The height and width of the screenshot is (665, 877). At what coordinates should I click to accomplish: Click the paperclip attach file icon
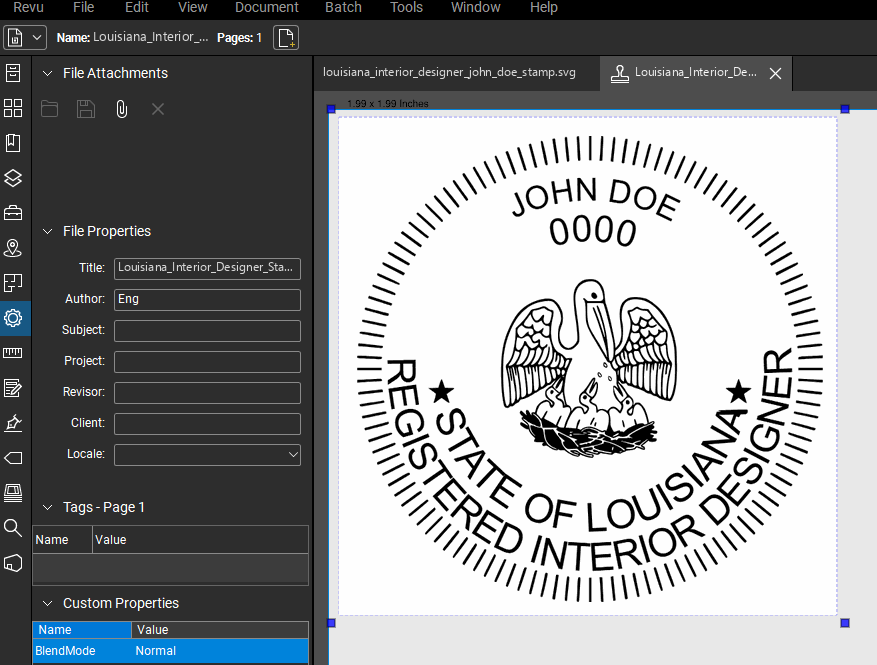121,109
